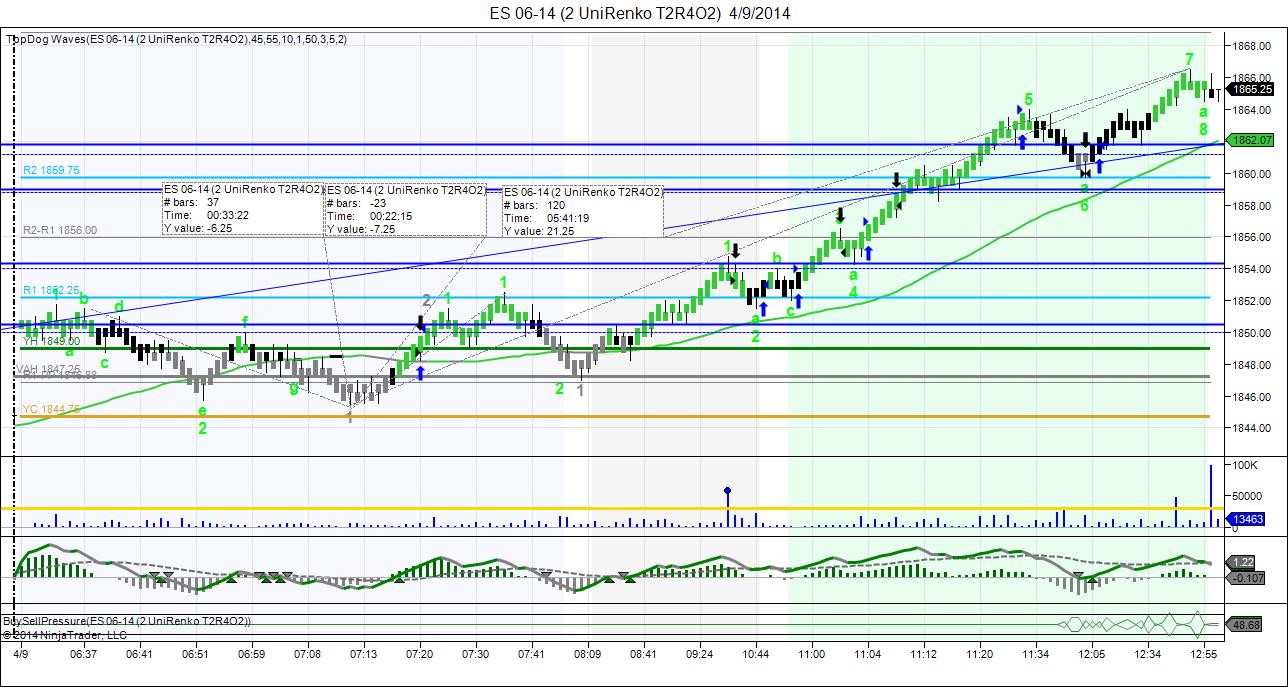Click the green wave label 5
The image size is (1288, 687).
tap(1028, 99)
